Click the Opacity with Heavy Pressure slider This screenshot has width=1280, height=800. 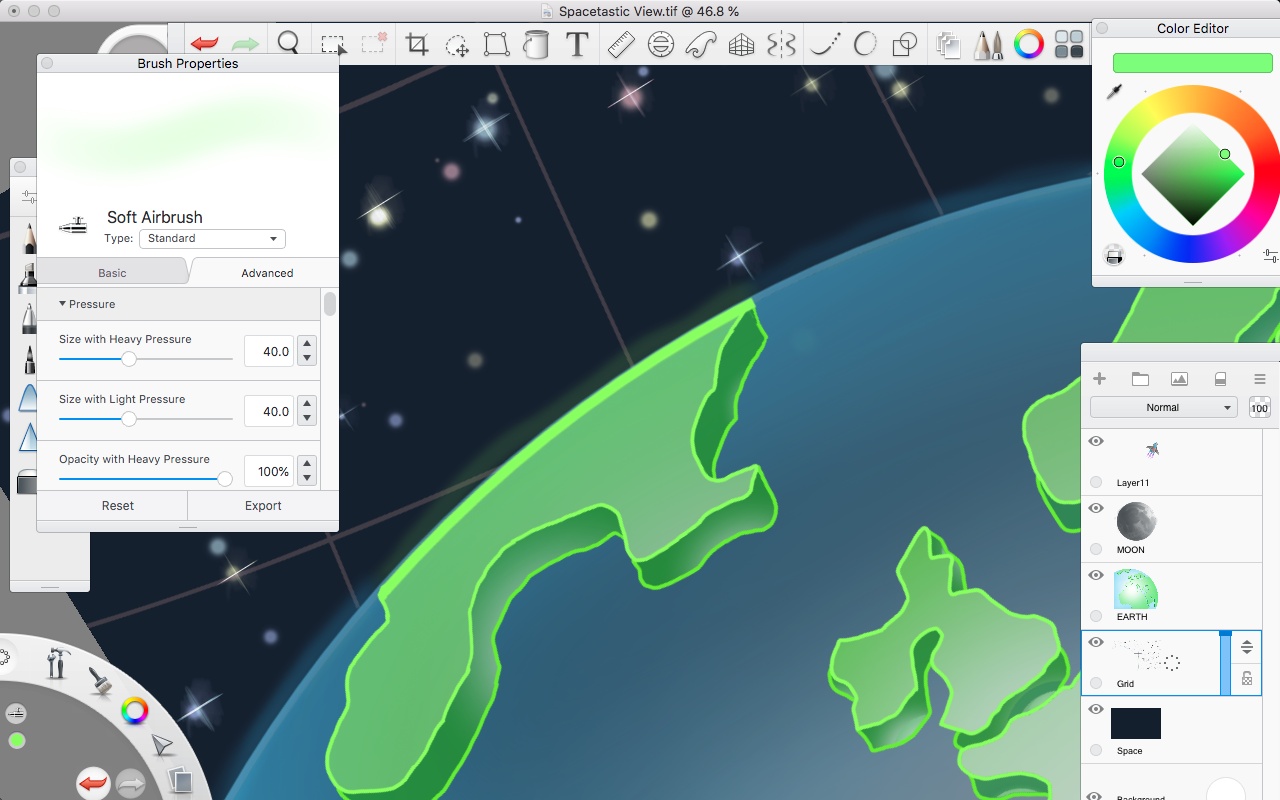(146, 479)
